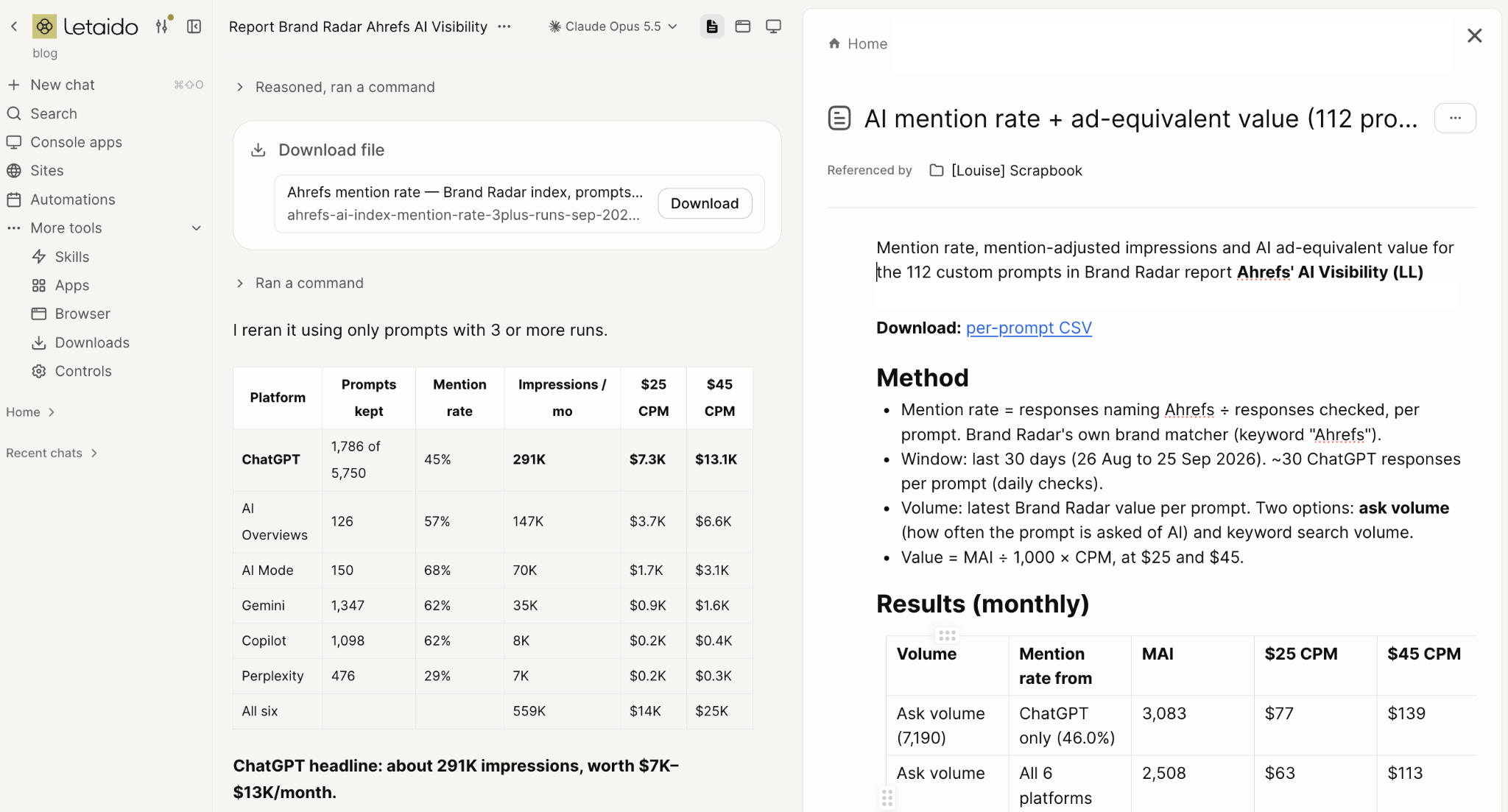Open chat title more options ellipsis
Screen dimensions: 1508x812
[504, 27]
